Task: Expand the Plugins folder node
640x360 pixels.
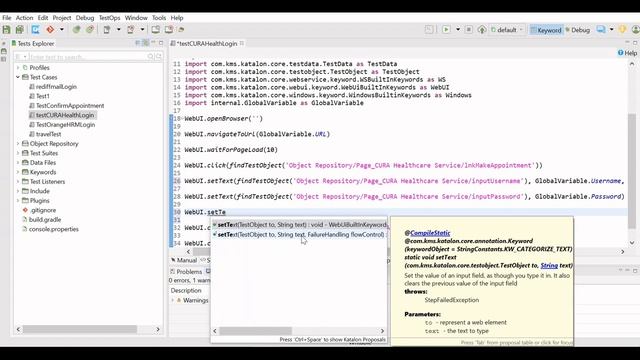Action: coord(18,200)
